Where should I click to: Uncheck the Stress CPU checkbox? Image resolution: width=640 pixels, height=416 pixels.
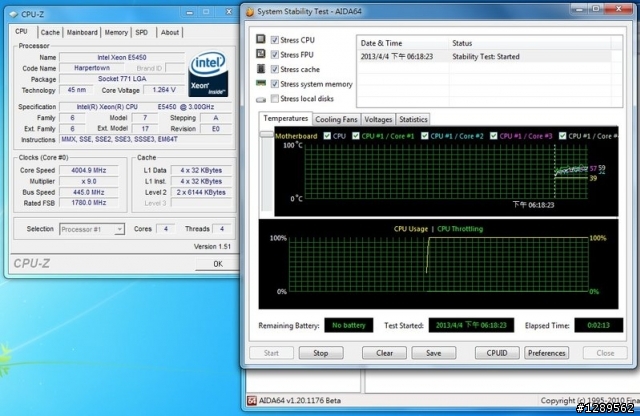pyautogui.click(x=275, y=40)
